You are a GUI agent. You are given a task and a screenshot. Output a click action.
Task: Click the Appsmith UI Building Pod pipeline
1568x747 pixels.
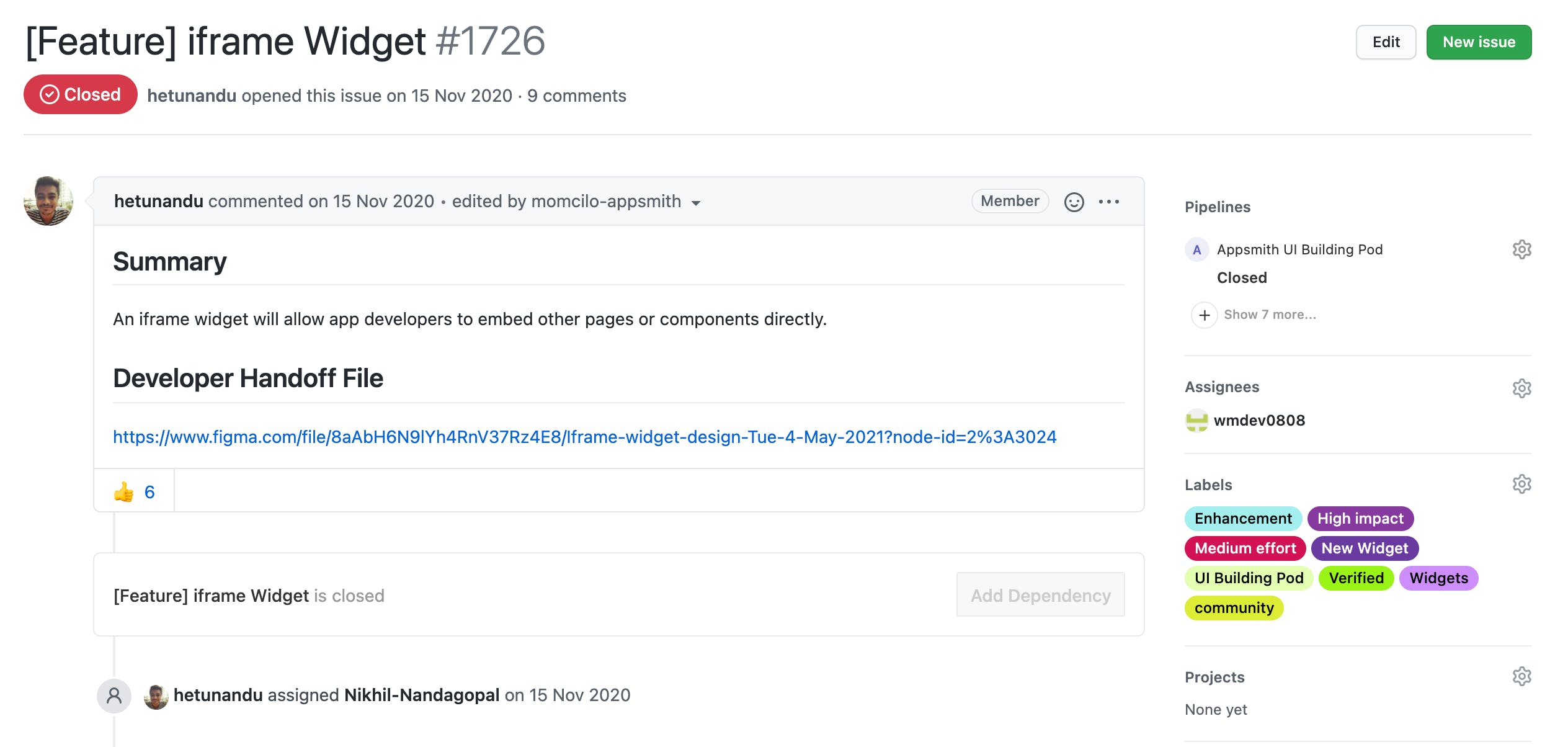(1299, 249)
